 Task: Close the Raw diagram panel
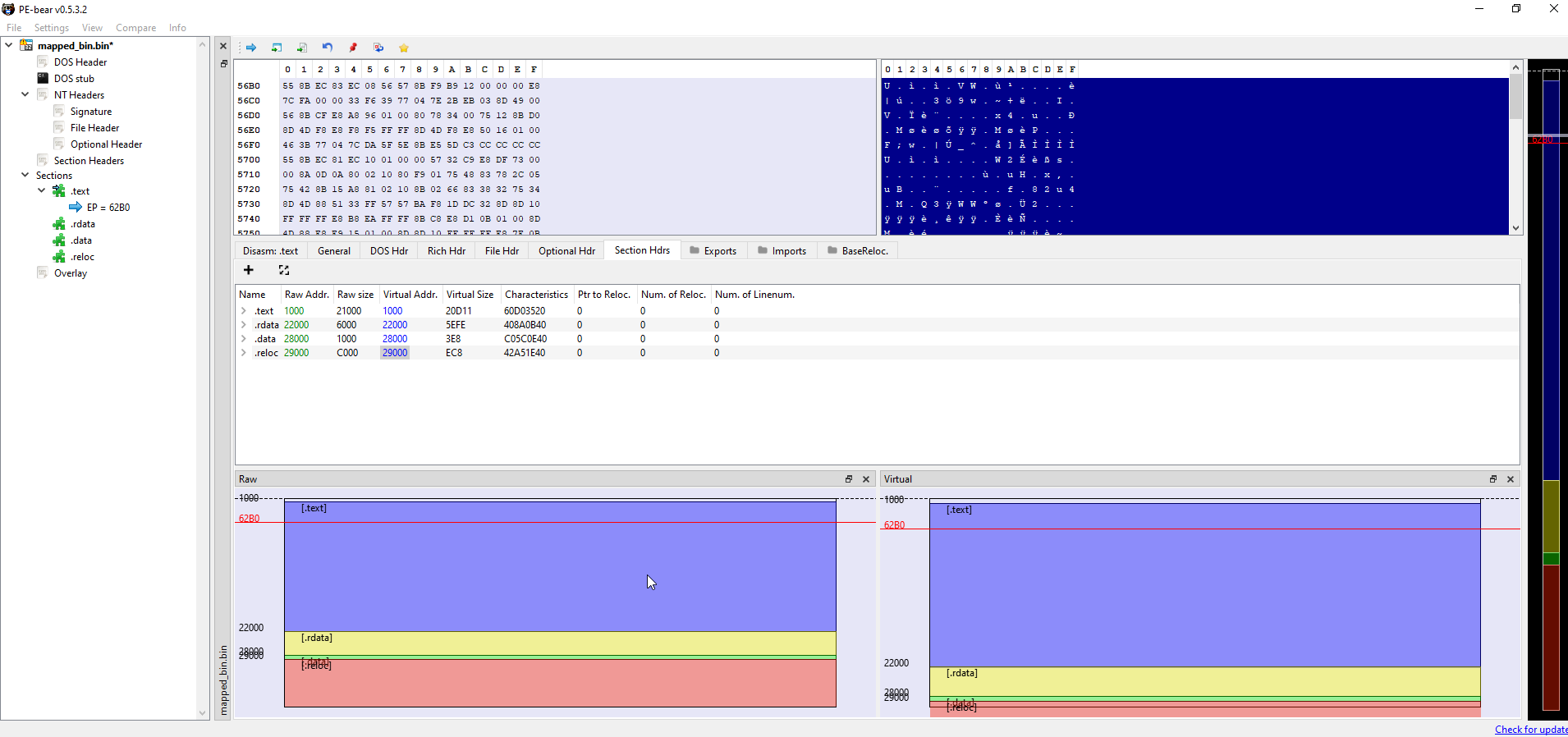[x=866, y=478]
